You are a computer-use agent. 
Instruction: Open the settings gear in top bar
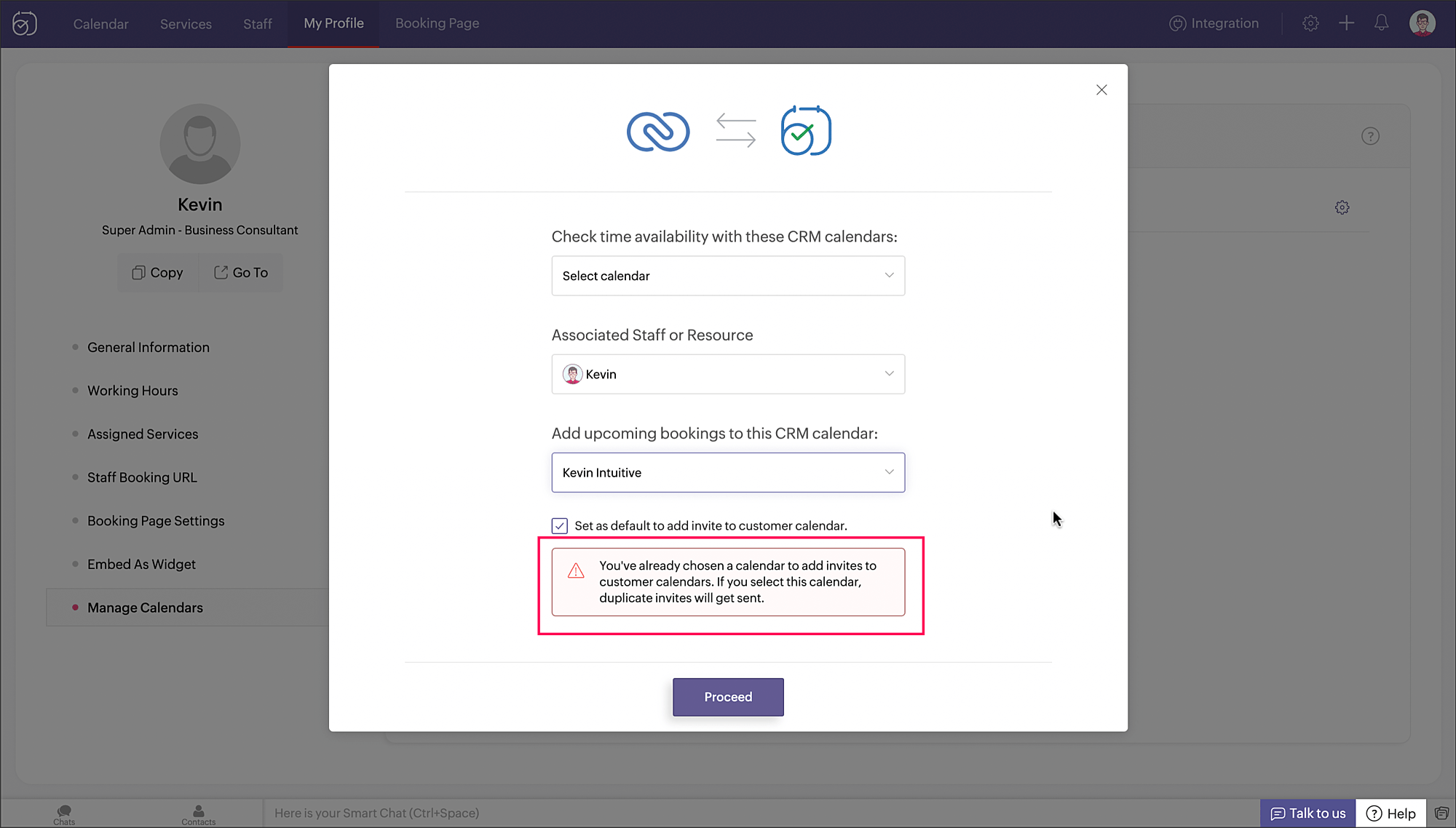click(1310, 23)
